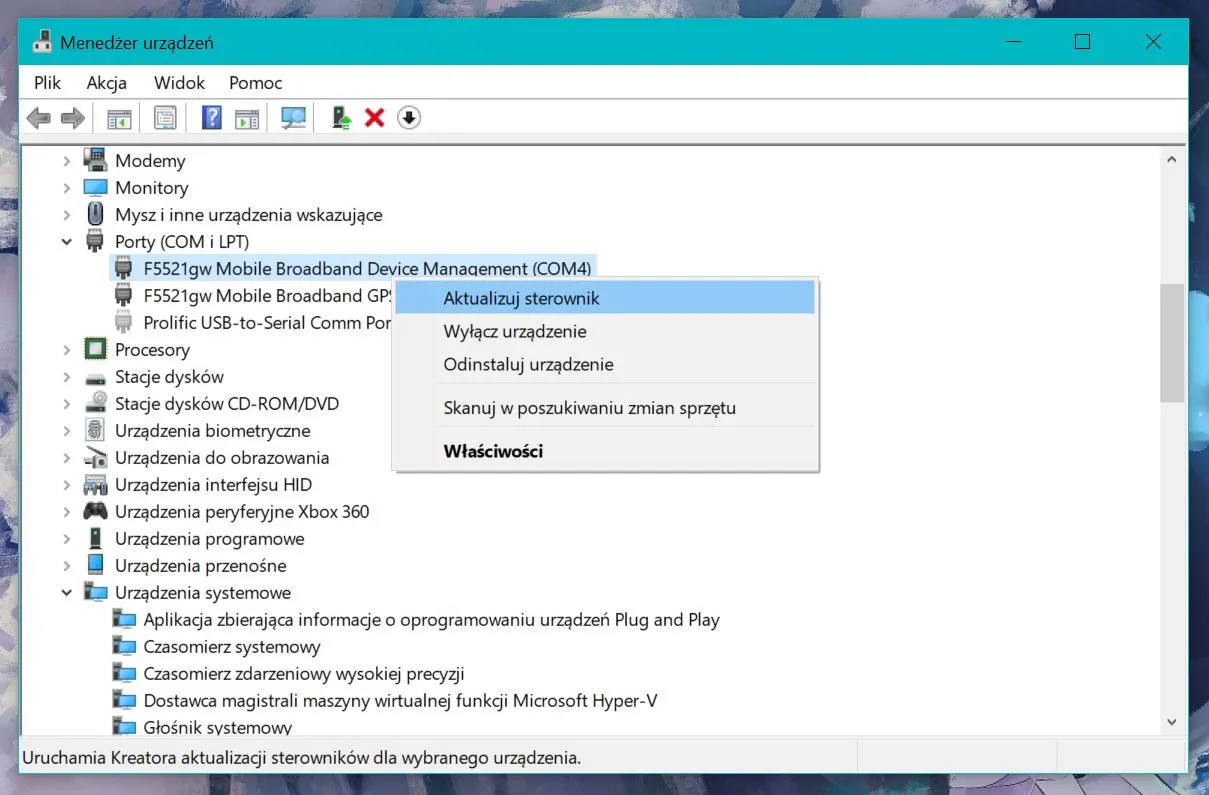1209x795 pixels.
Task: Click the Back arrow toolbar icon
Action: pyautogui.click(x=39, y=118)
